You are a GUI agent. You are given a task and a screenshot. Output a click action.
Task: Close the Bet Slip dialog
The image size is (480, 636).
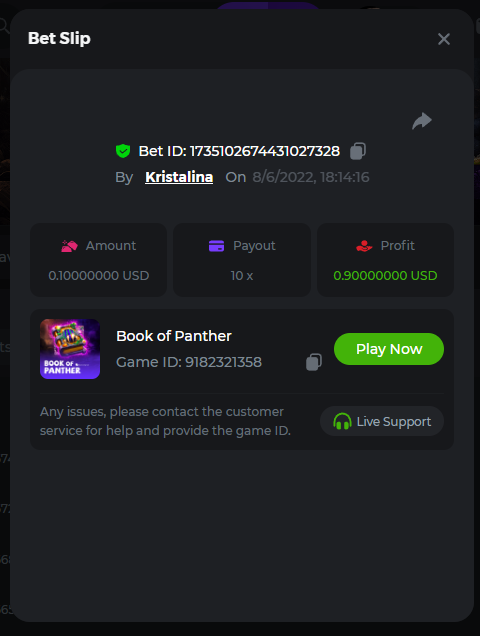(444, 39)
